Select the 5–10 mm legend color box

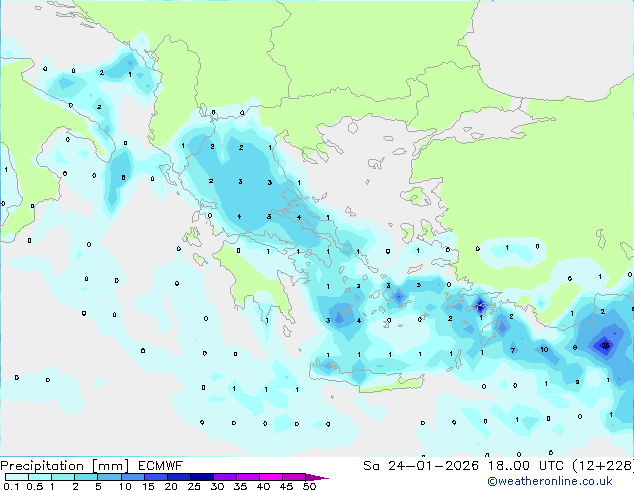click(x=109, y=477)
